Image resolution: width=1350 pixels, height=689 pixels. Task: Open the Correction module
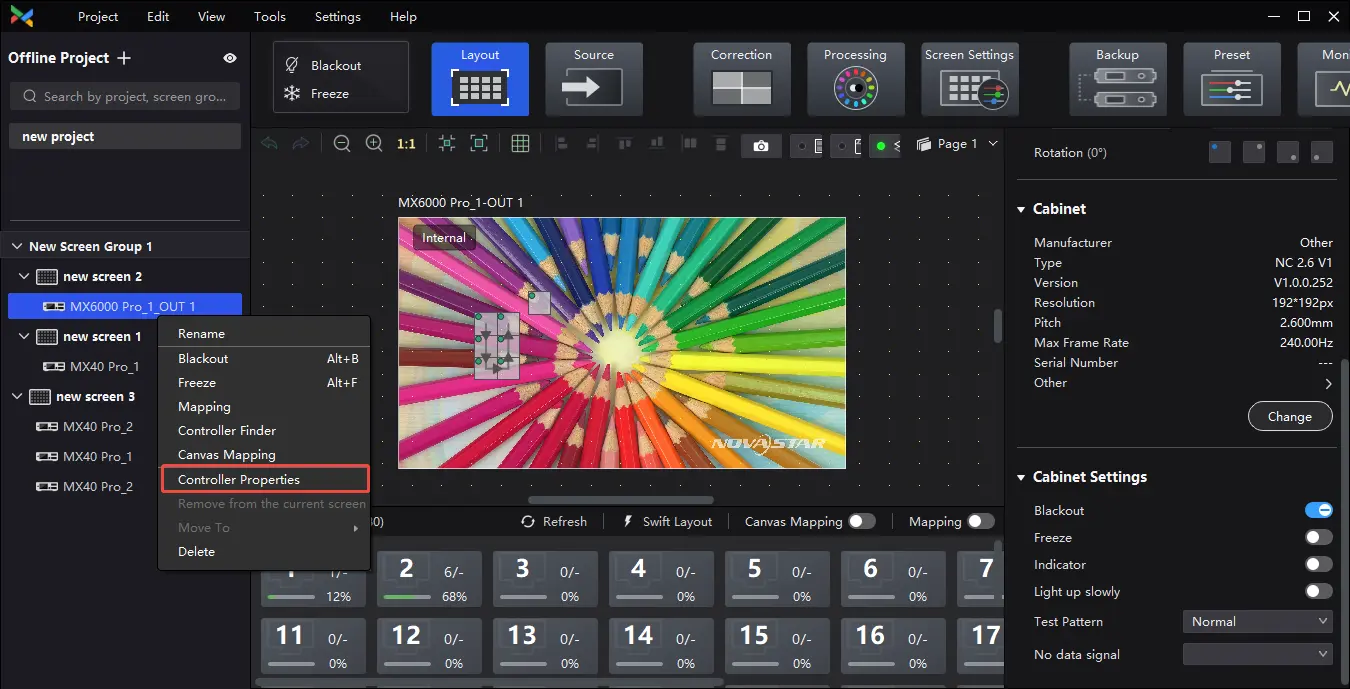point(741,79)
